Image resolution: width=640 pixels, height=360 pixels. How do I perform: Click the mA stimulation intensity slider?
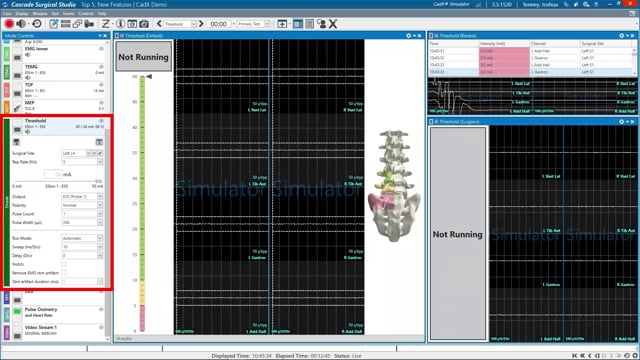coord(58,181)
